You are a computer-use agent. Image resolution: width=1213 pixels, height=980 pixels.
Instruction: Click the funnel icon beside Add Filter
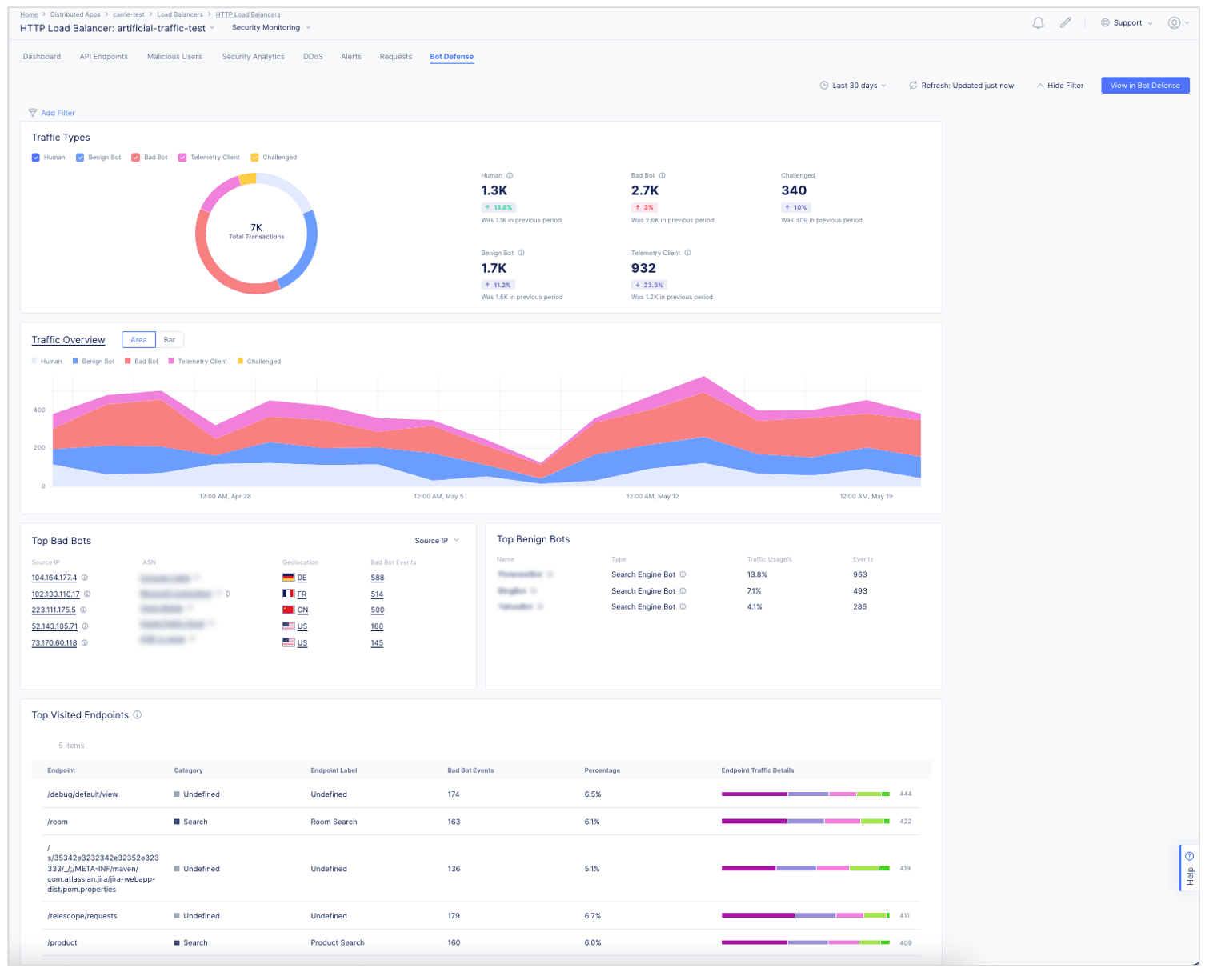coord(33,113)
